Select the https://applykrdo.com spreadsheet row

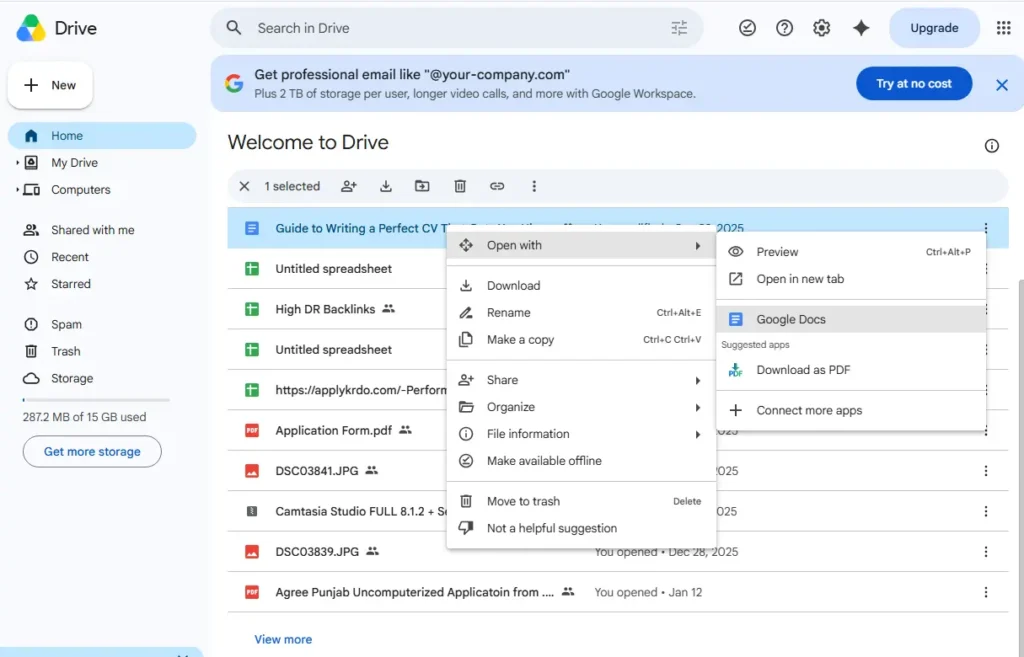tap(337, 390)
